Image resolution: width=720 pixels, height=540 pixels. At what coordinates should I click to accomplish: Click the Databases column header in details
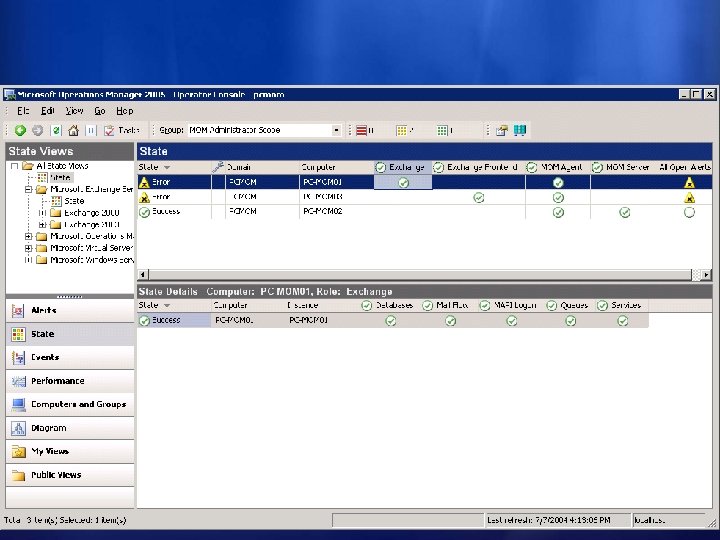387,305
